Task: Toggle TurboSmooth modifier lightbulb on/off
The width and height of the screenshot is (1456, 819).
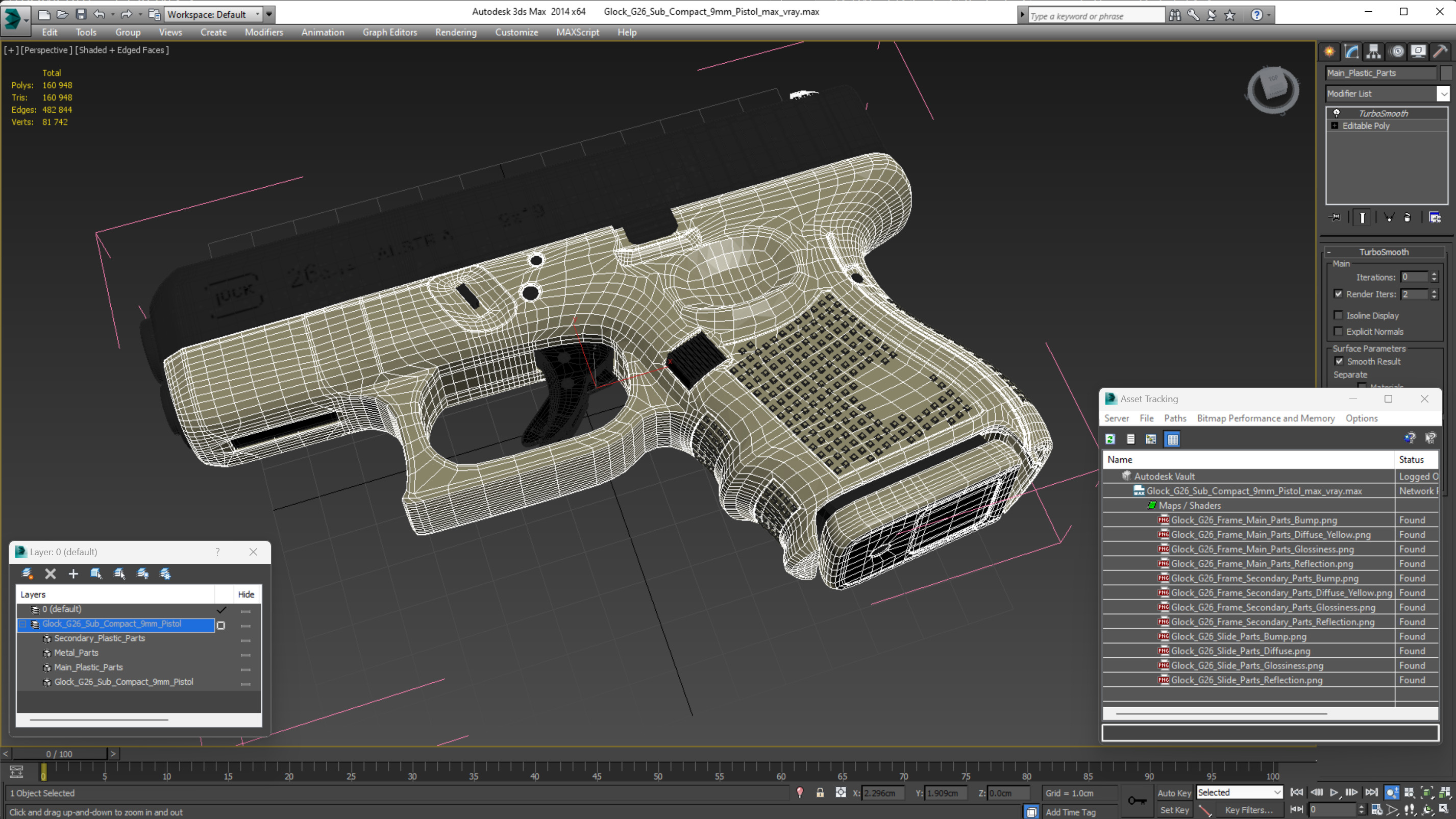Action: click(1337, 113)
